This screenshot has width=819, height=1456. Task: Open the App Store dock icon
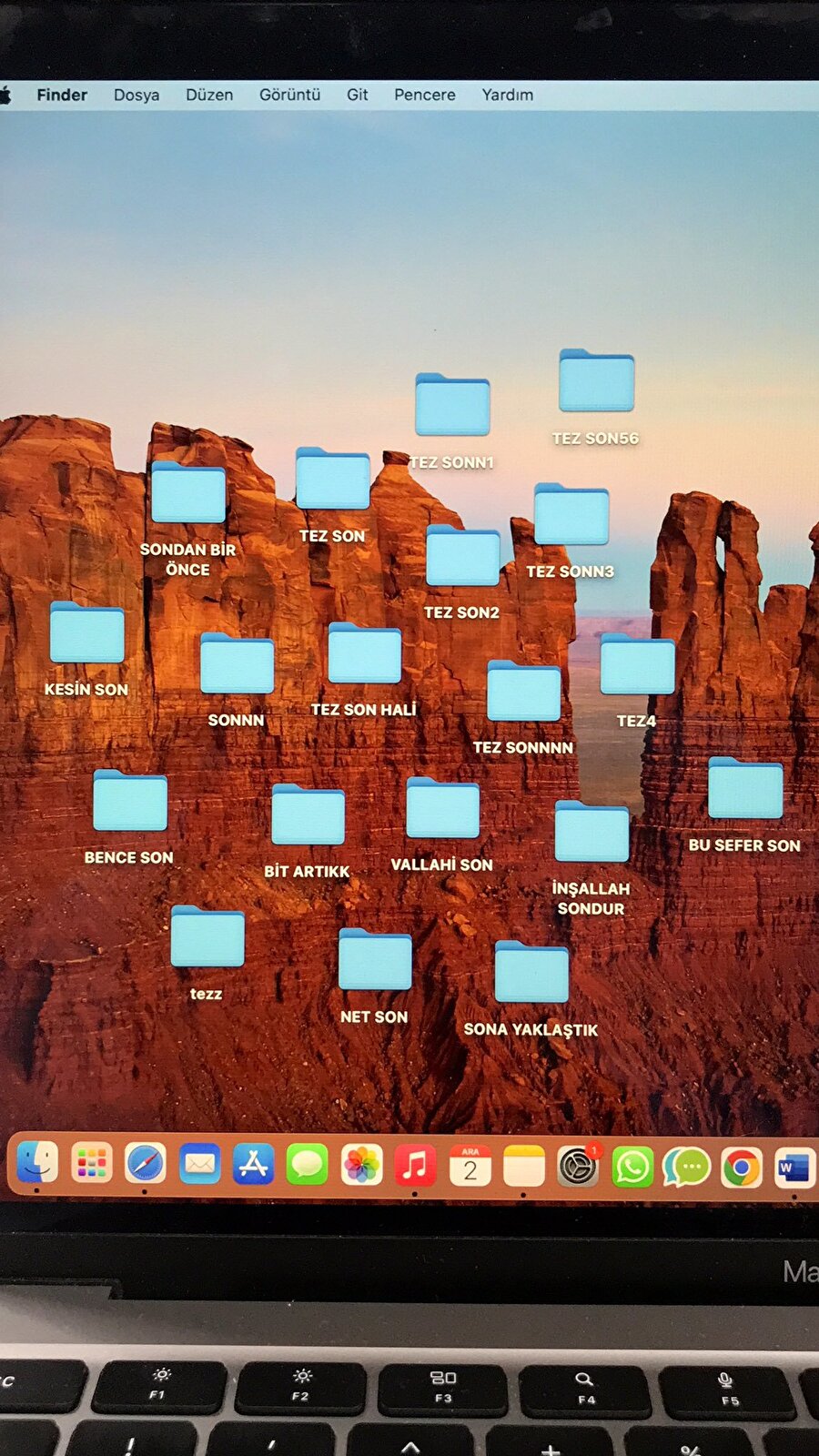253,1165
